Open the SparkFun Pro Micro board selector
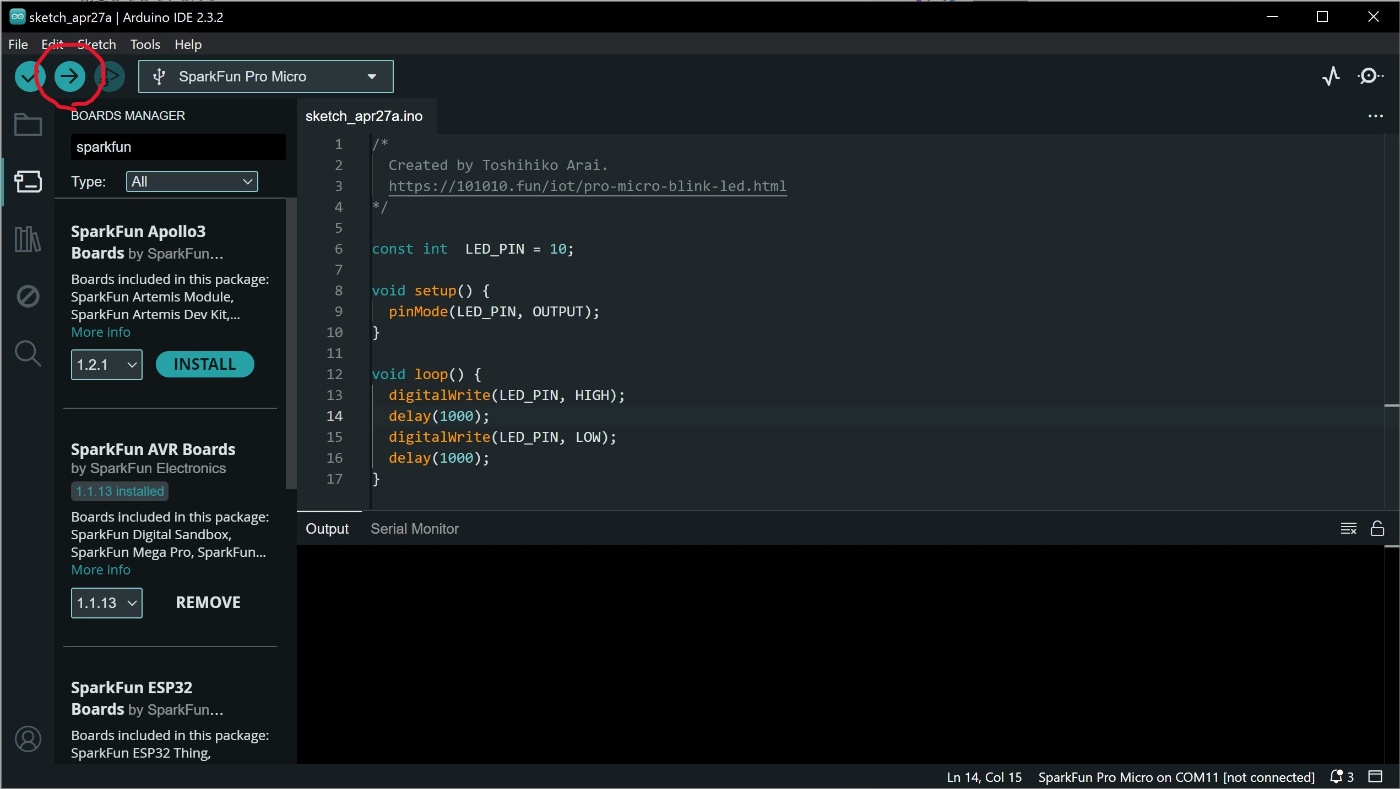 266,76
